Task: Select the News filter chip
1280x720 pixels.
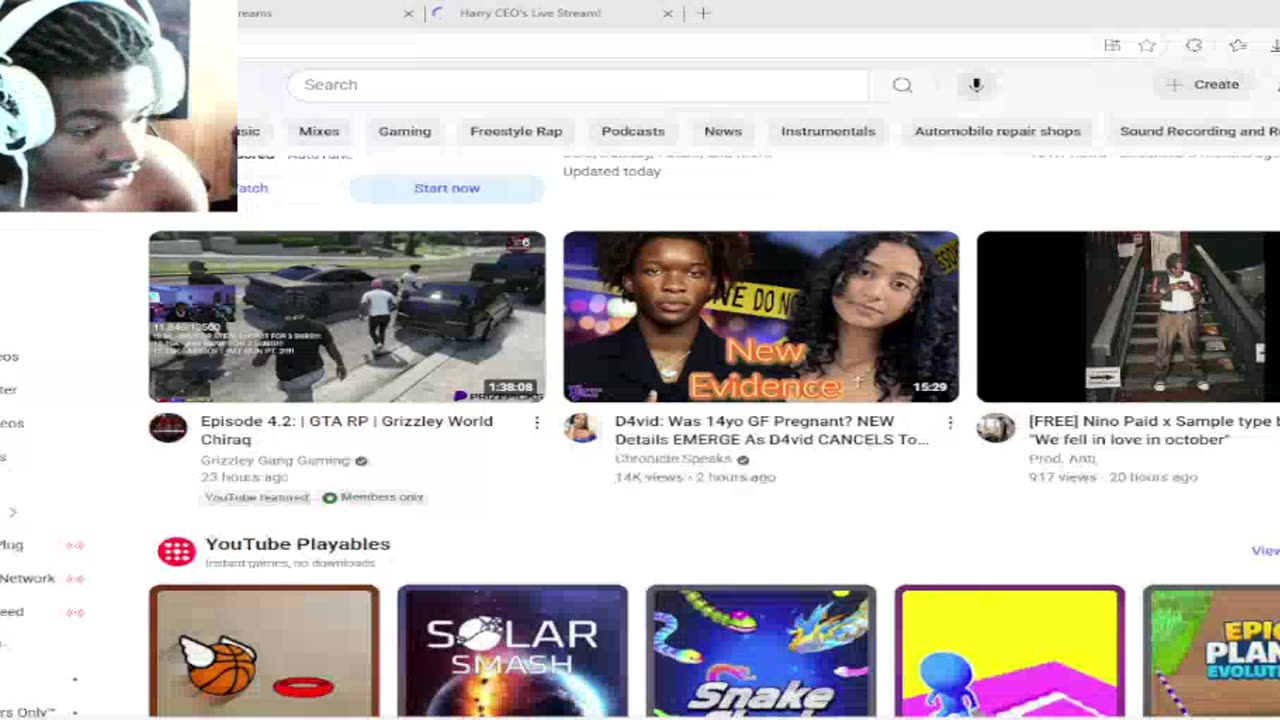Action: click(x=723, y=131)
